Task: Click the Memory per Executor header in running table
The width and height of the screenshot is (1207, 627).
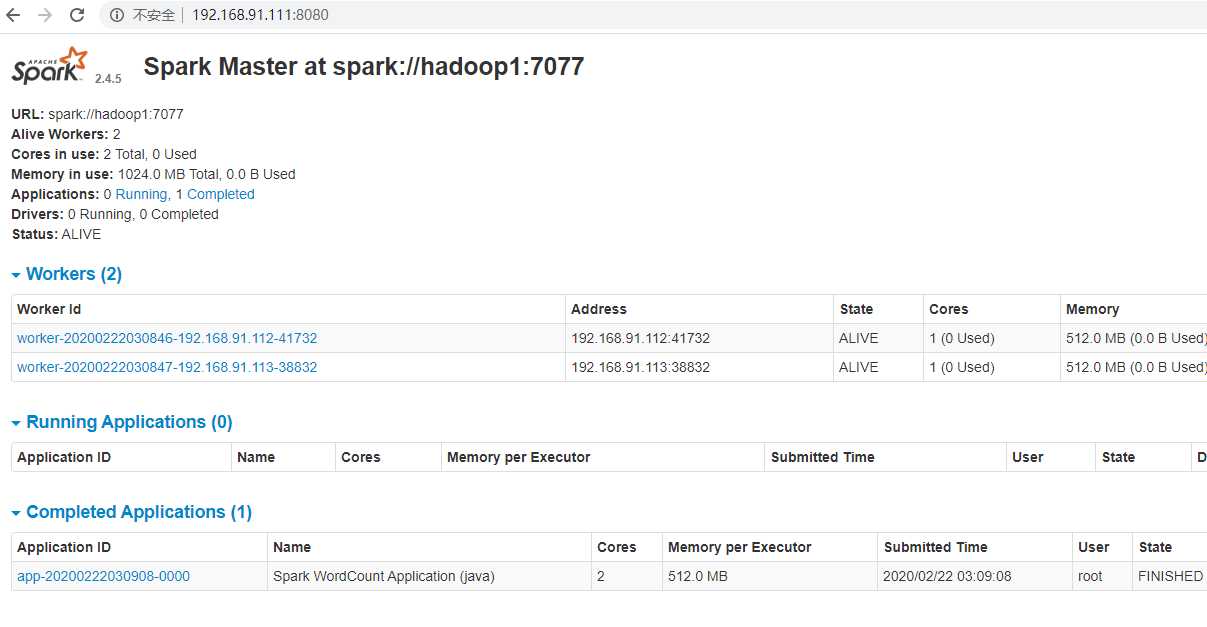Action: coord(518,457)
